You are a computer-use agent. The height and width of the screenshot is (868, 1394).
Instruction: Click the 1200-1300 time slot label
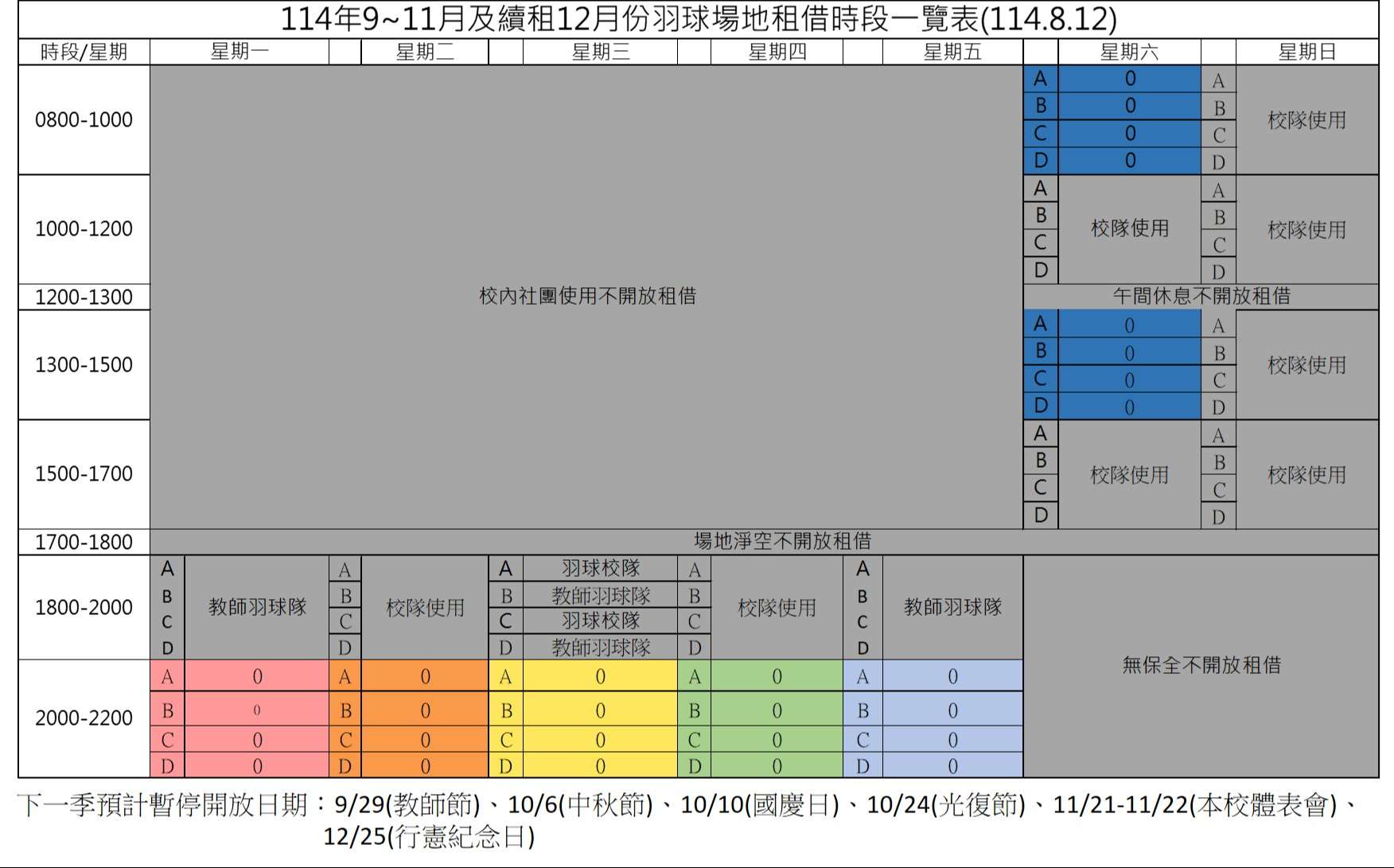coord(84,297)
